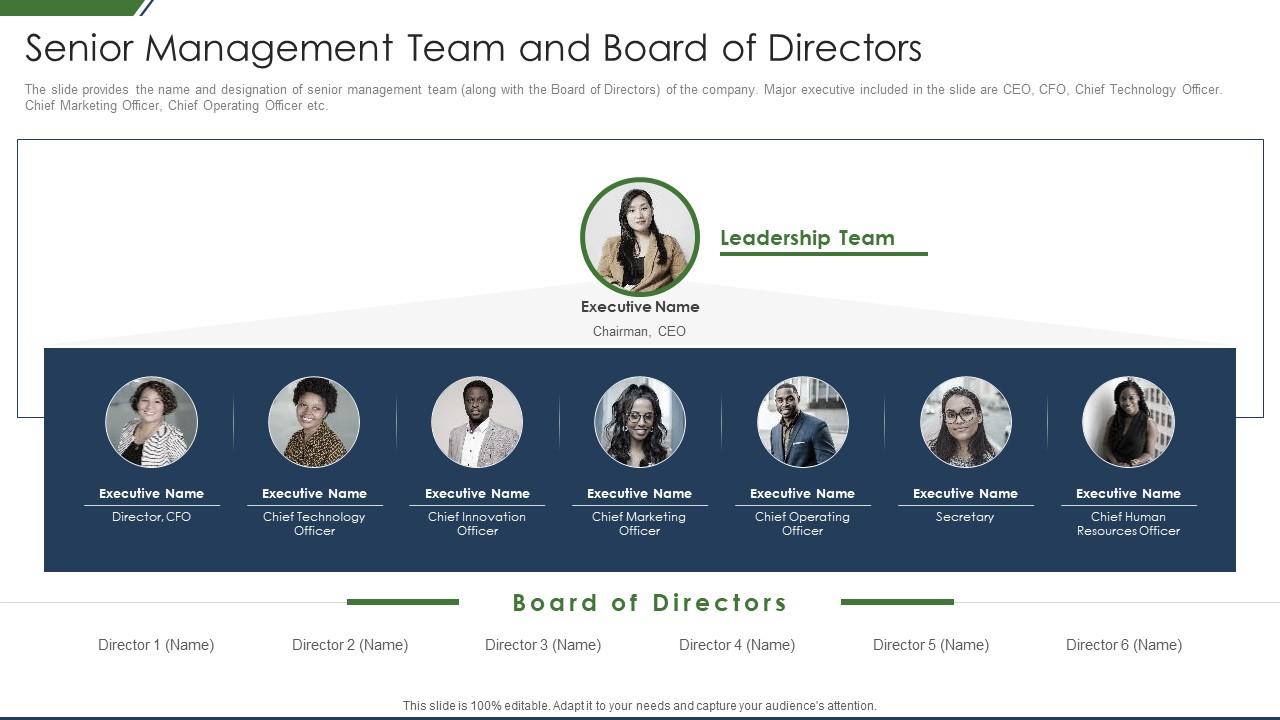Select the Chief Human Resources Officer photo
This screenshot has width=1280, height=720.
[1128, 422]
